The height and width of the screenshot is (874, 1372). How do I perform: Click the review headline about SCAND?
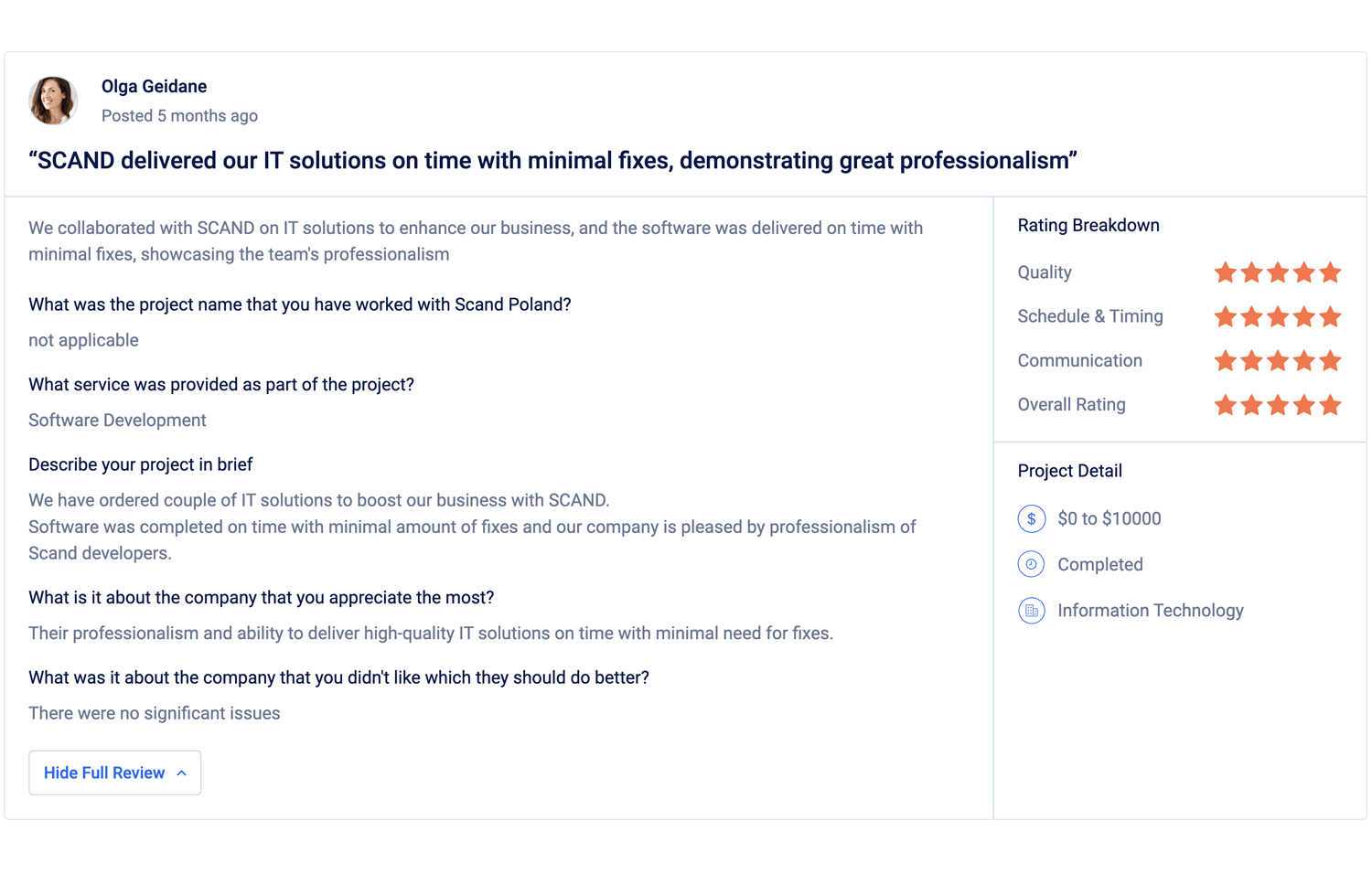[552, 160]
